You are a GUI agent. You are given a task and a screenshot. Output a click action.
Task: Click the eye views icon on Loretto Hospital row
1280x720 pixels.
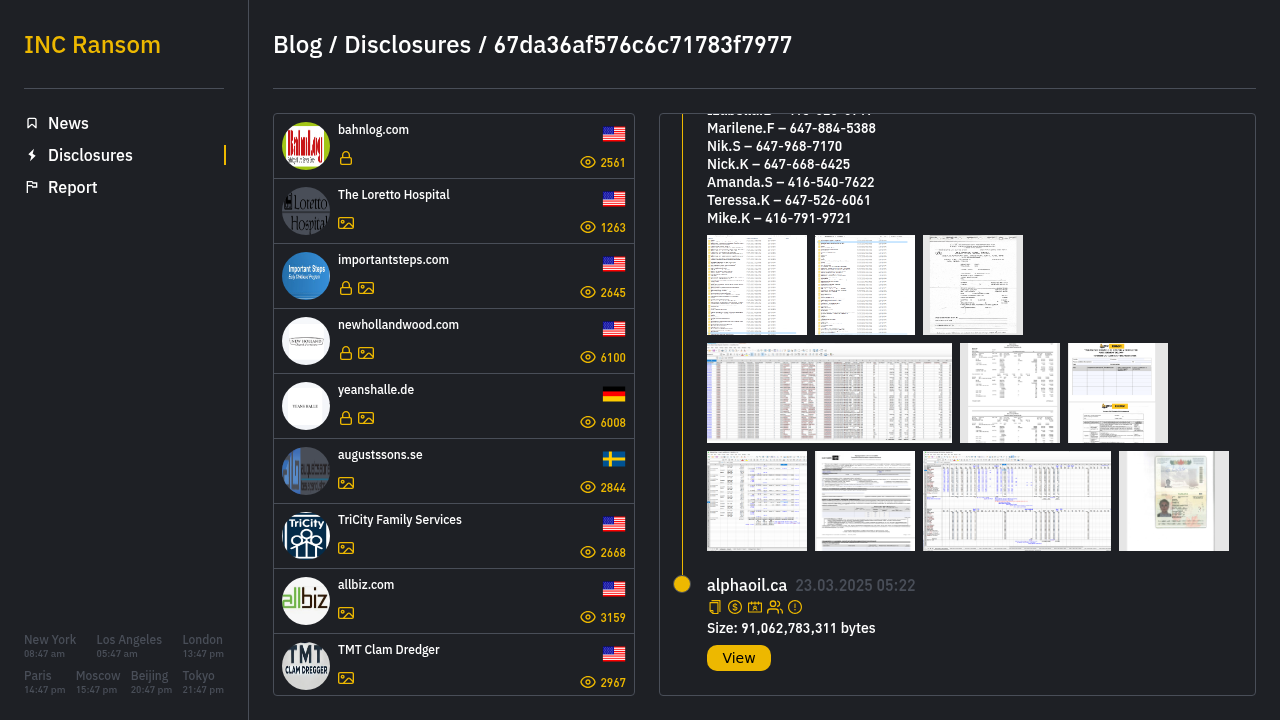coord(588,227)
